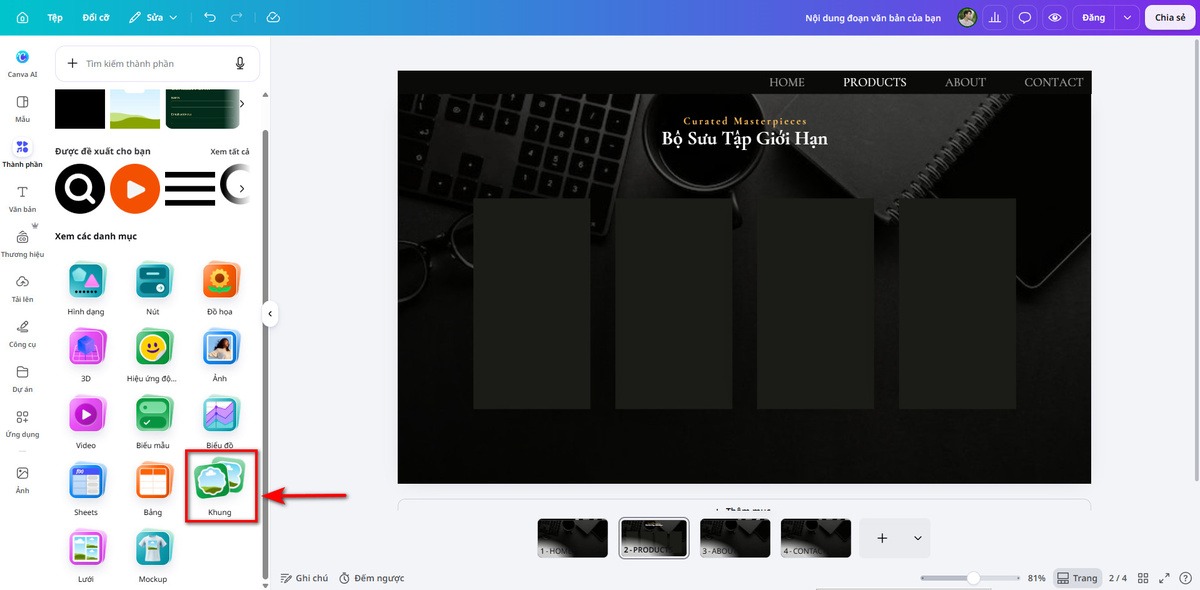
Task: Open the Đổi cỡ menu
Action: pos(96,17)
